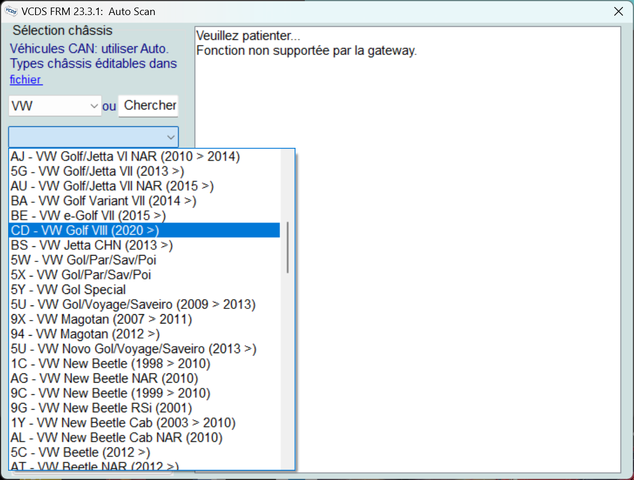
Task: Click the VCDS app icon in title bar
Action: coord(11,11)
